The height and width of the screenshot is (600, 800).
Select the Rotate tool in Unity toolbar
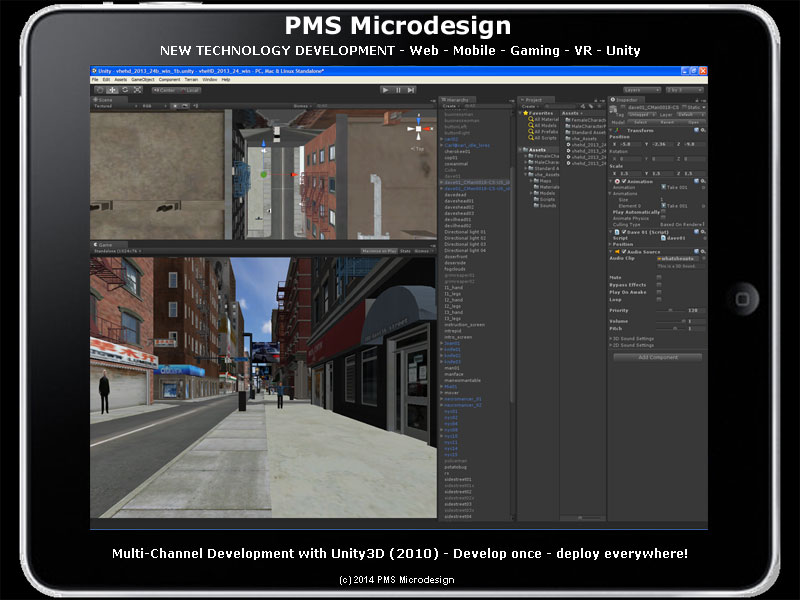click(125, 90)
